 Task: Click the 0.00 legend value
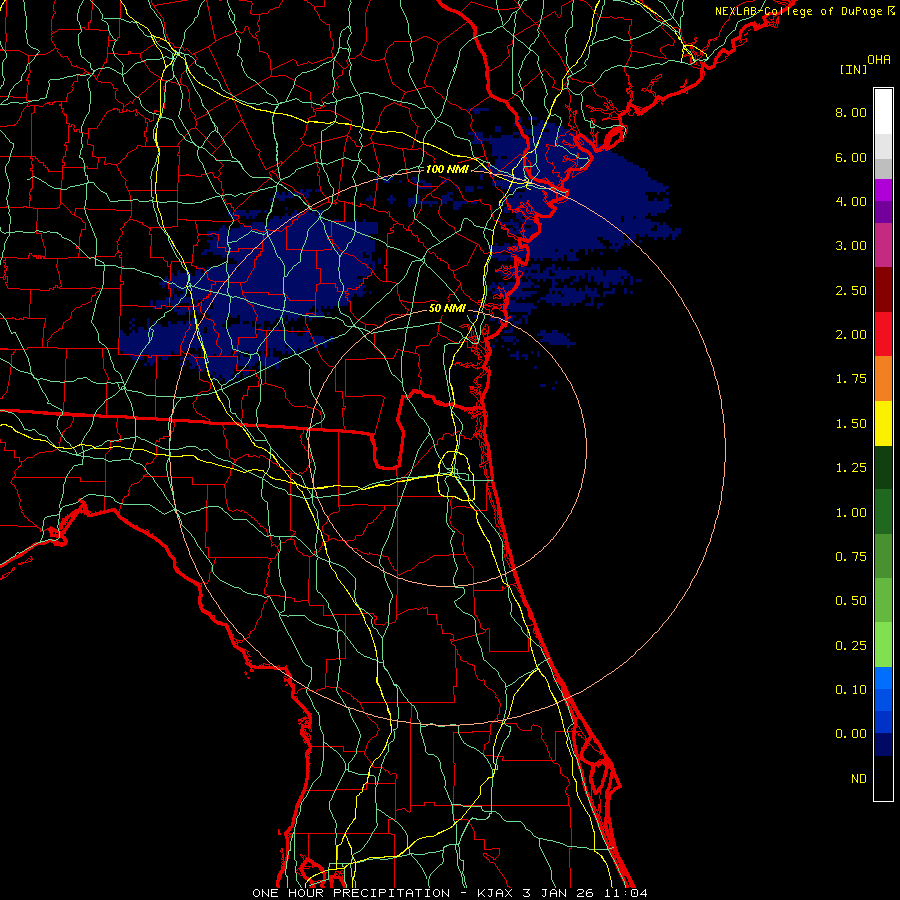pos(851,734)
